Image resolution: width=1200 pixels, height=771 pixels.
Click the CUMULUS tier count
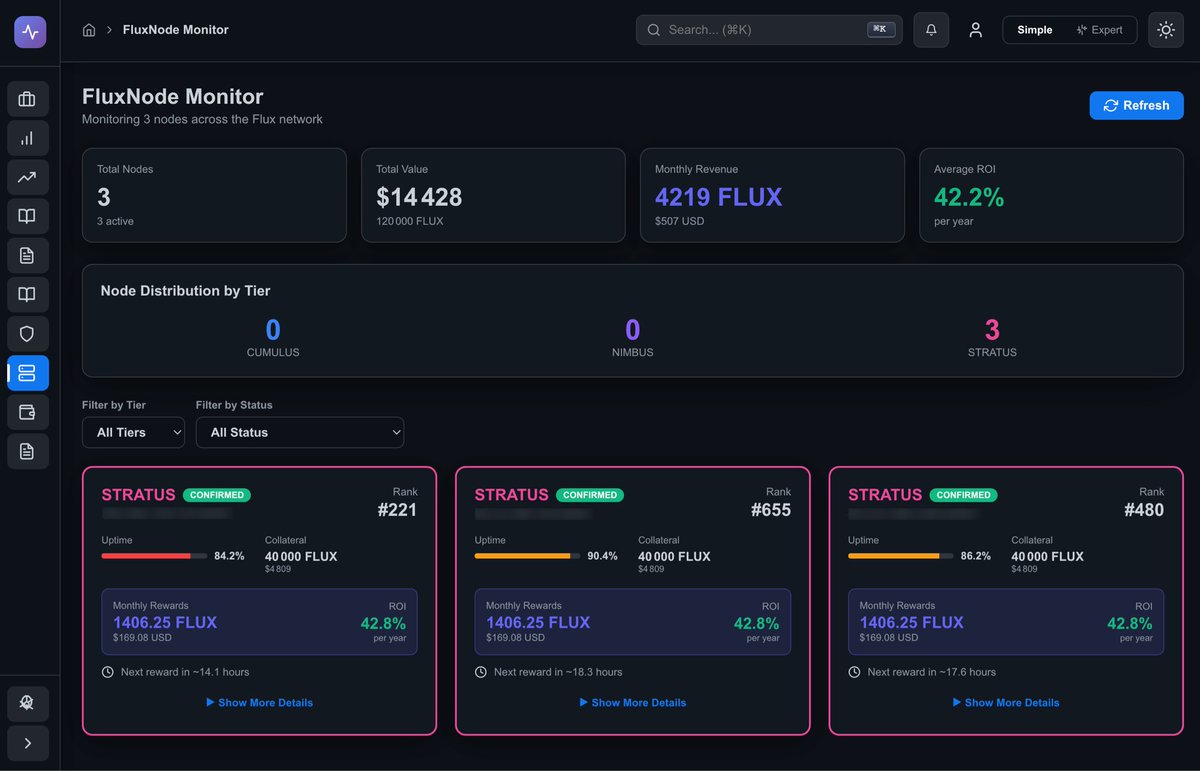click(273, 330)
